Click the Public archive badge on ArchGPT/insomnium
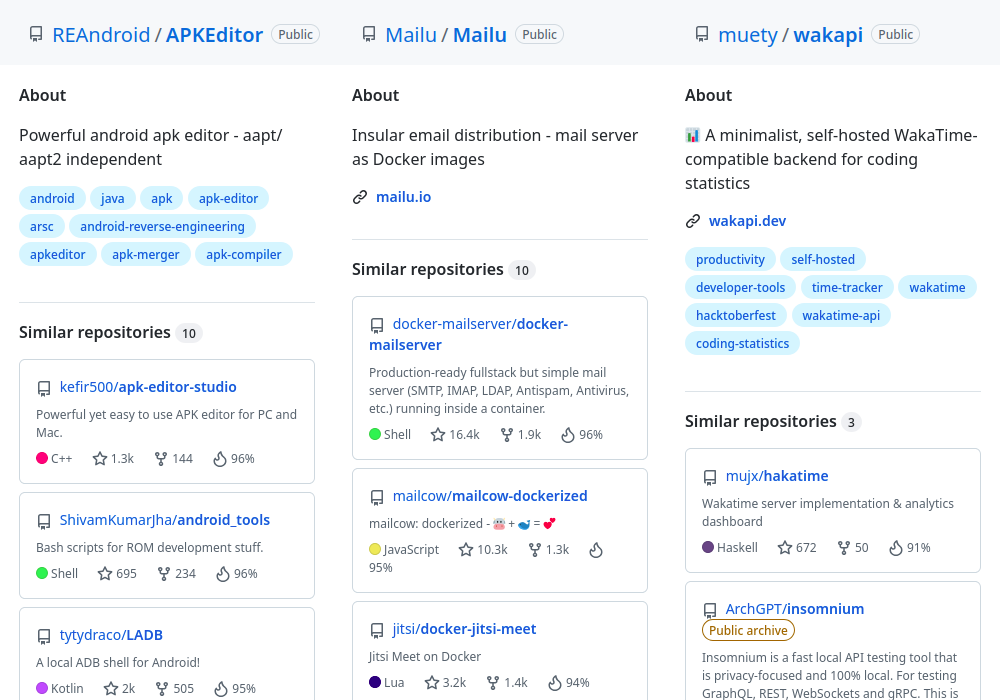The width and height of the screenshot is (1000, 700). [x=748, y=630]
